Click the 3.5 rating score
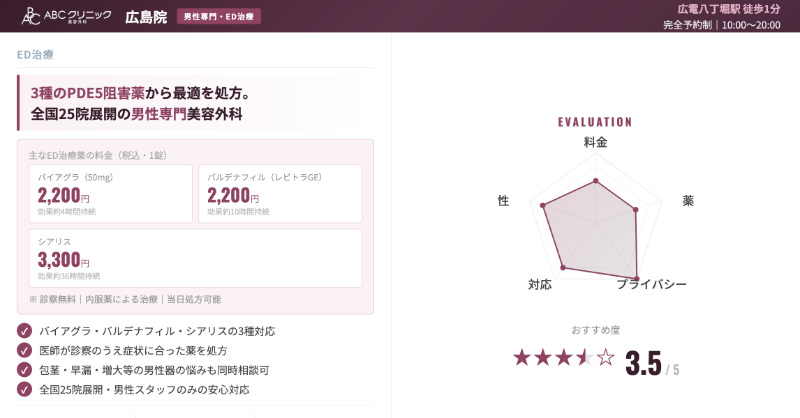The height and width of the screenshot is (418, 800). pos(642,362)
